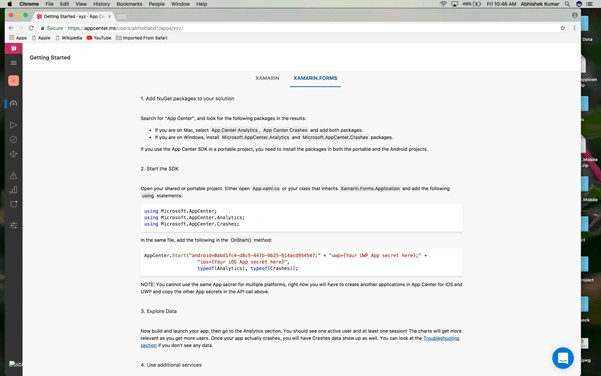Screen dimensions: 601x376
Task: Click the 'Microsoft.AppCenter.Crashes' package name
Action: (335, 137)
